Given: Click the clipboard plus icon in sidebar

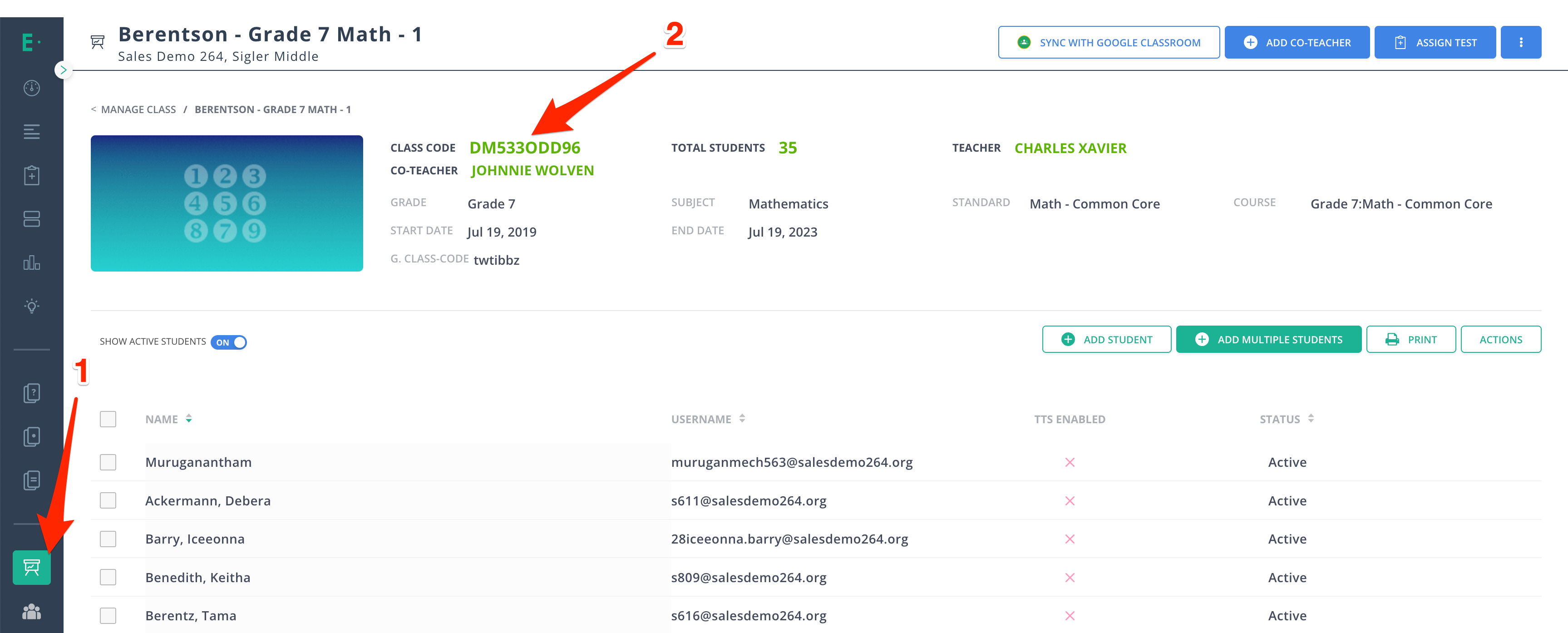Looking at the screenshot, I should point(32,176).
